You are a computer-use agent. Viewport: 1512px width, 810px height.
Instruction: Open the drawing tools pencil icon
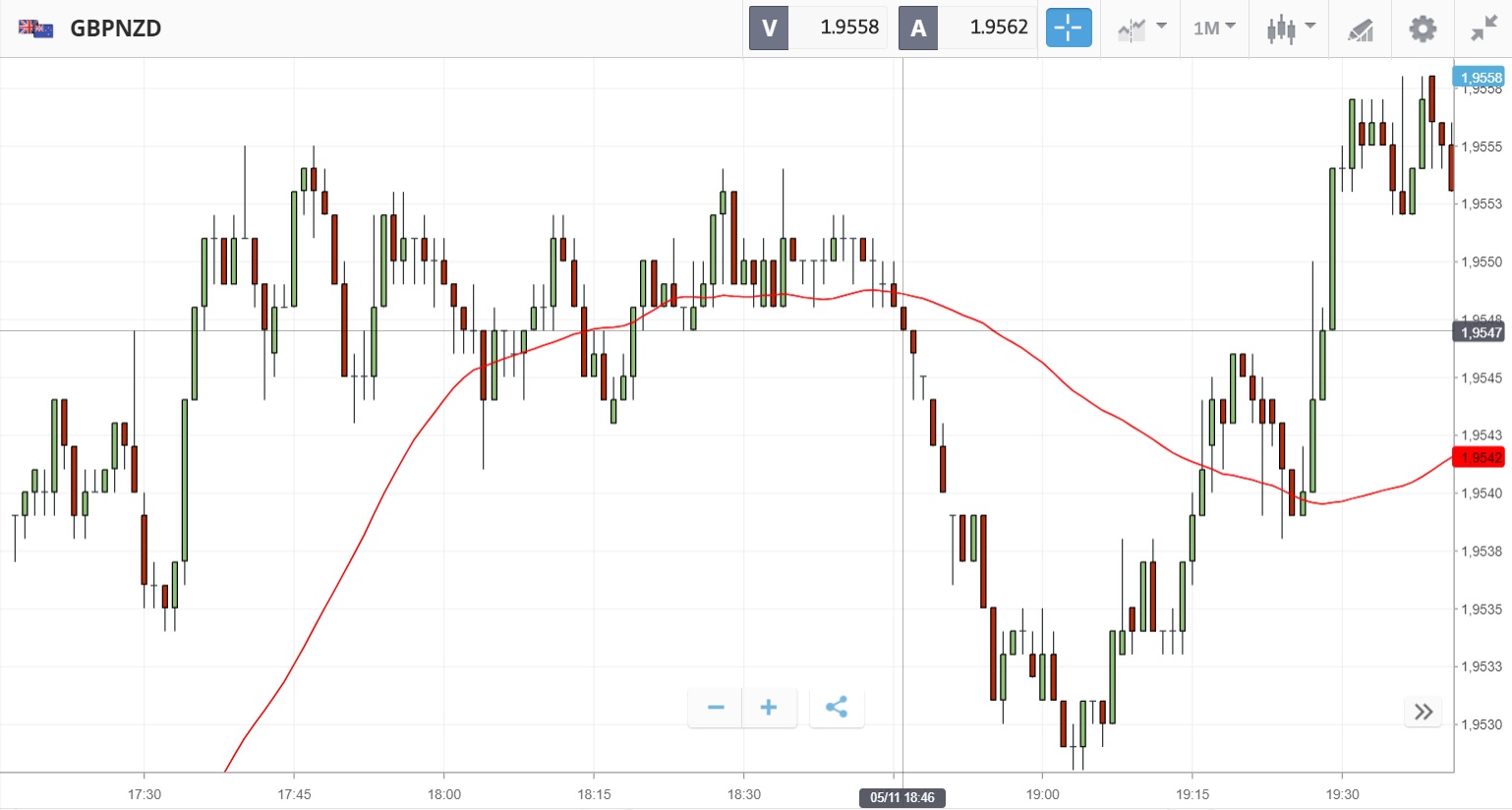pyautogui.click(x=1360, y=29)
